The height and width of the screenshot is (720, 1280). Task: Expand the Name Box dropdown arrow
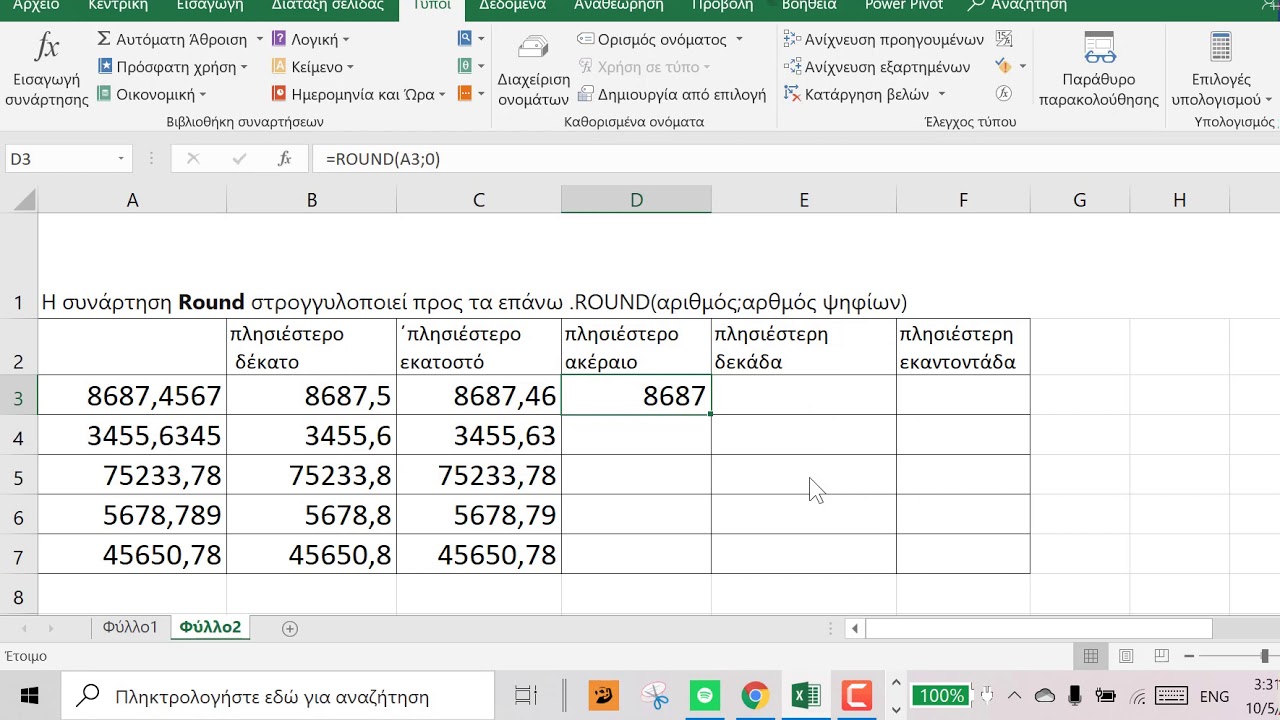tap(121, 159)
